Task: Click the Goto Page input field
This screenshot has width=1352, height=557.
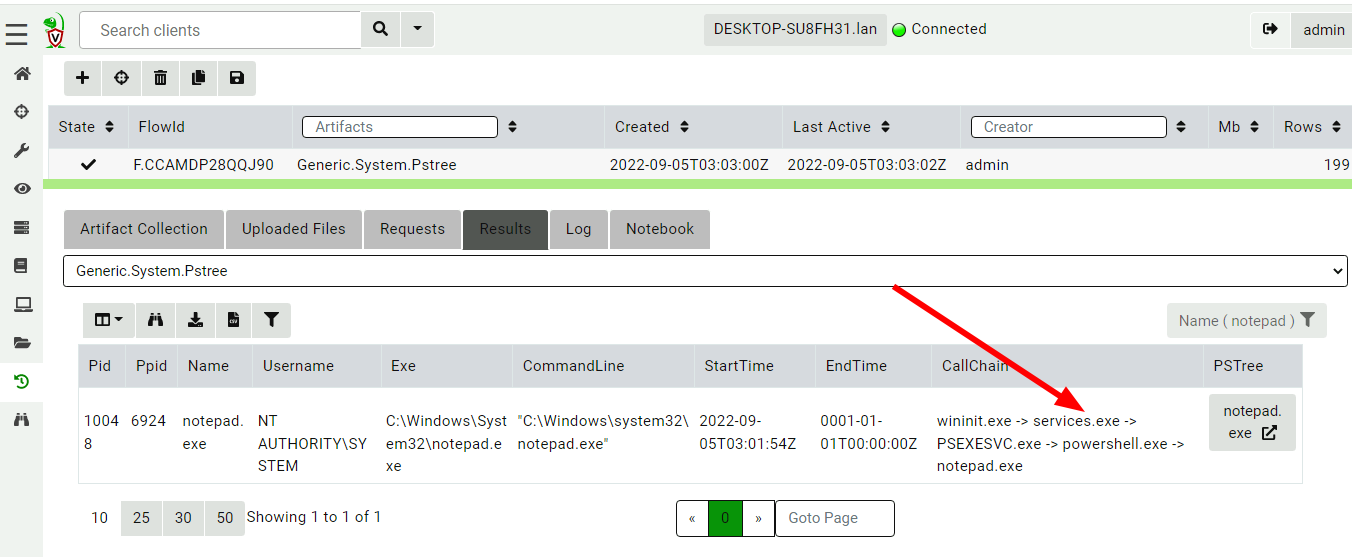Action: (834, 518)
